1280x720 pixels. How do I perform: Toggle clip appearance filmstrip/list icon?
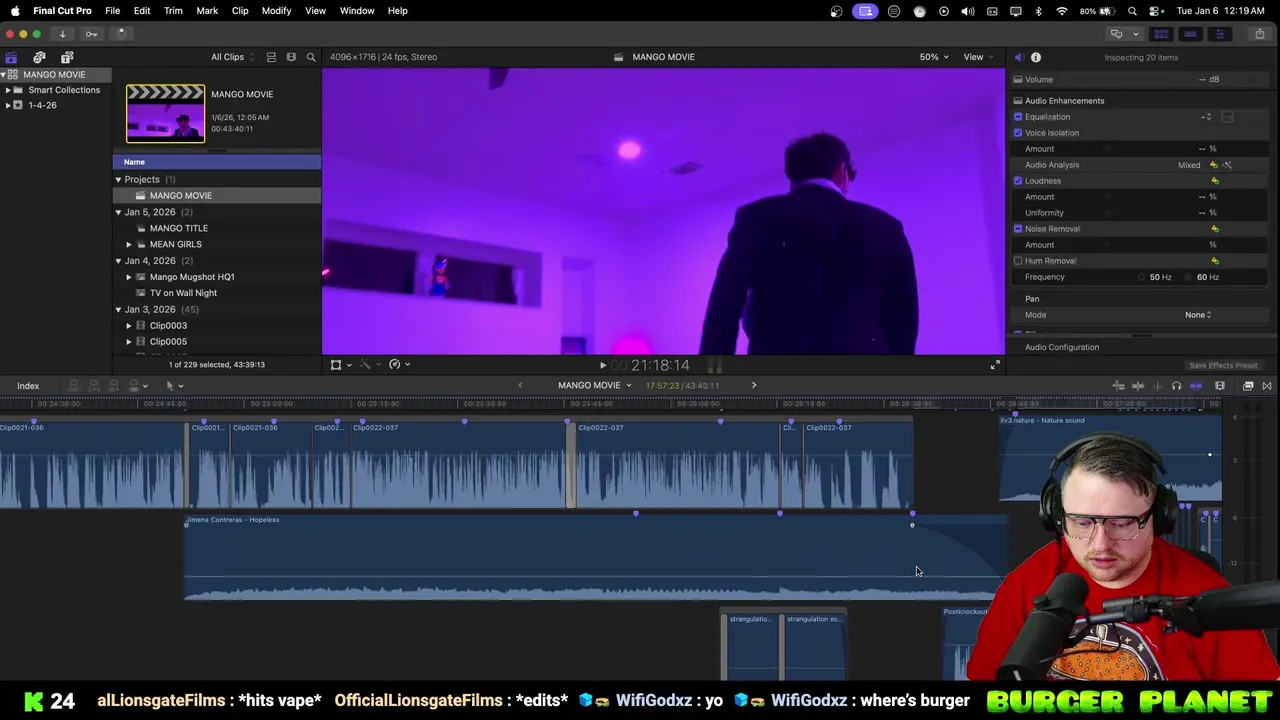[271, 57]
